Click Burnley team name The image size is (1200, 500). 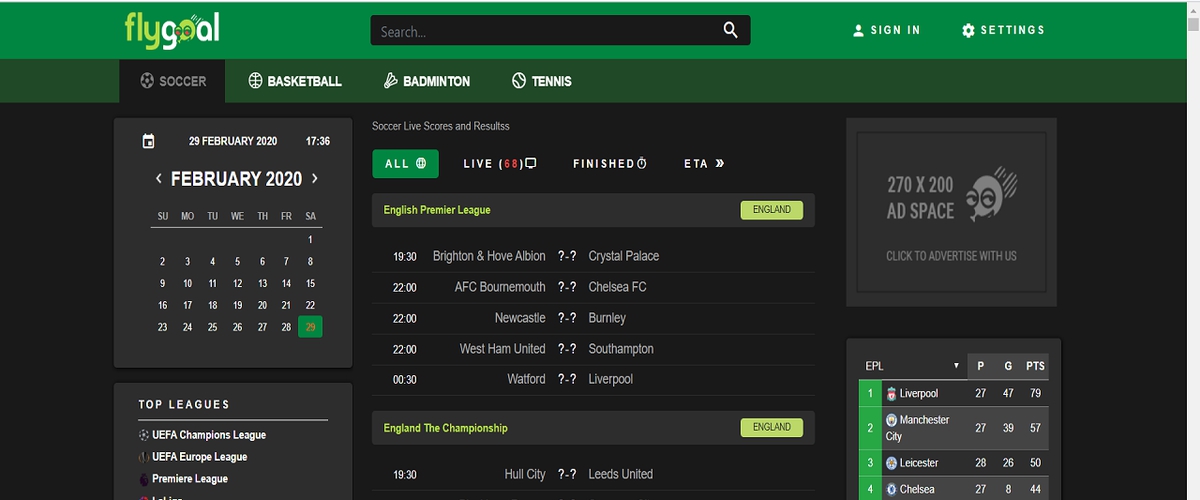(607, 318)
